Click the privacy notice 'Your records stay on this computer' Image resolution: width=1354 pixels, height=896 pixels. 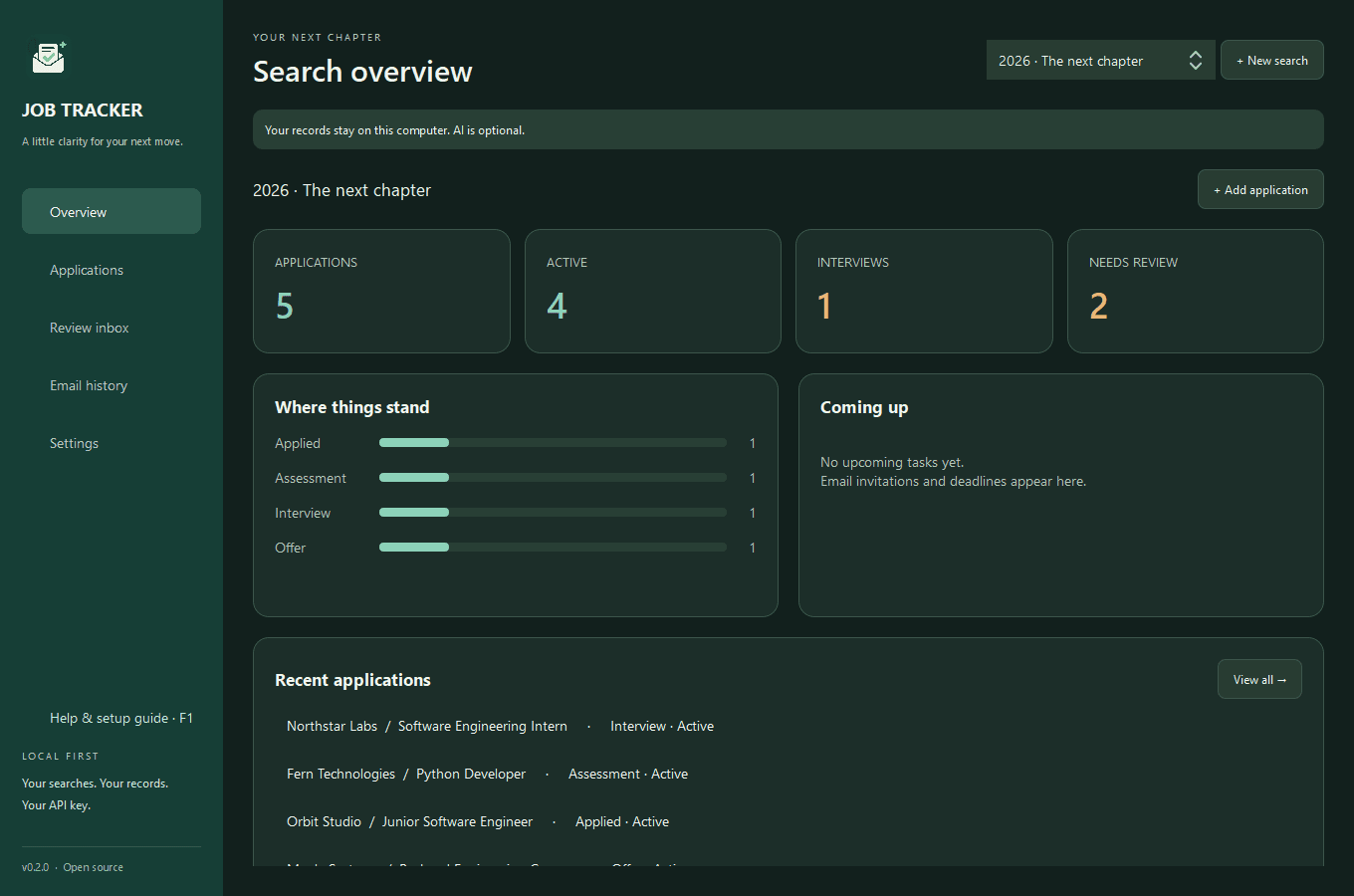[x=789, y=129]
